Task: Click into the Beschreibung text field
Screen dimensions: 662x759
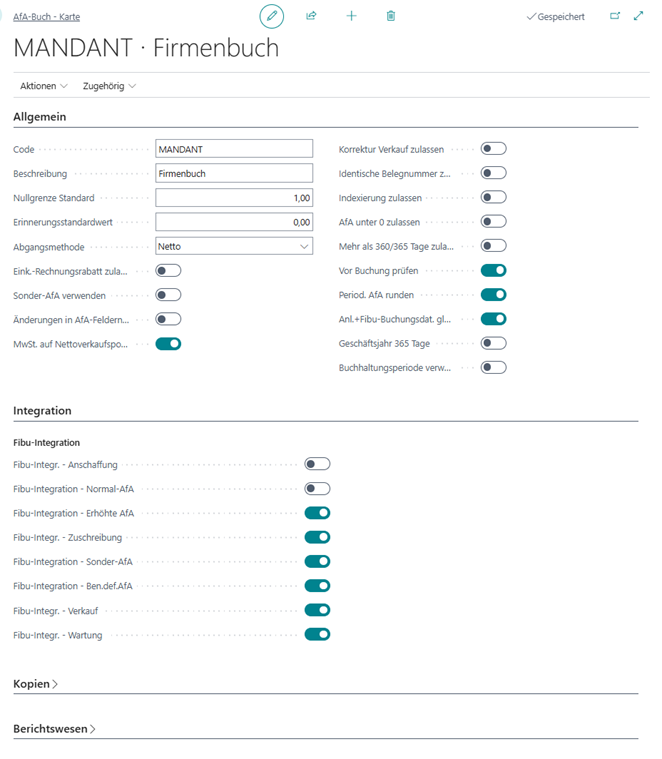Action: tap(234, 173)
